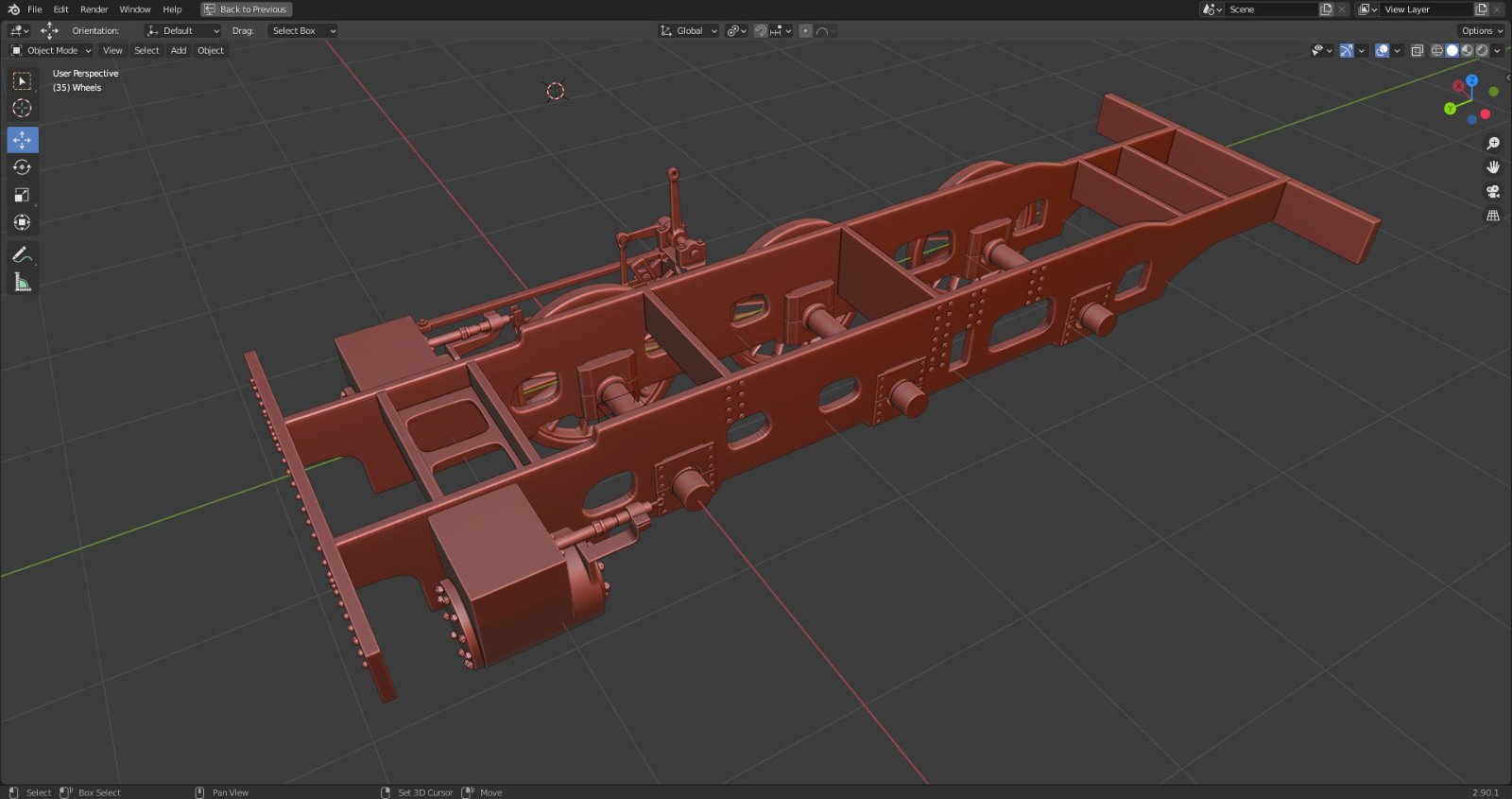Choose the Scale tool
The height and width of the screenshot is (799, 1512).
(22, 195)
